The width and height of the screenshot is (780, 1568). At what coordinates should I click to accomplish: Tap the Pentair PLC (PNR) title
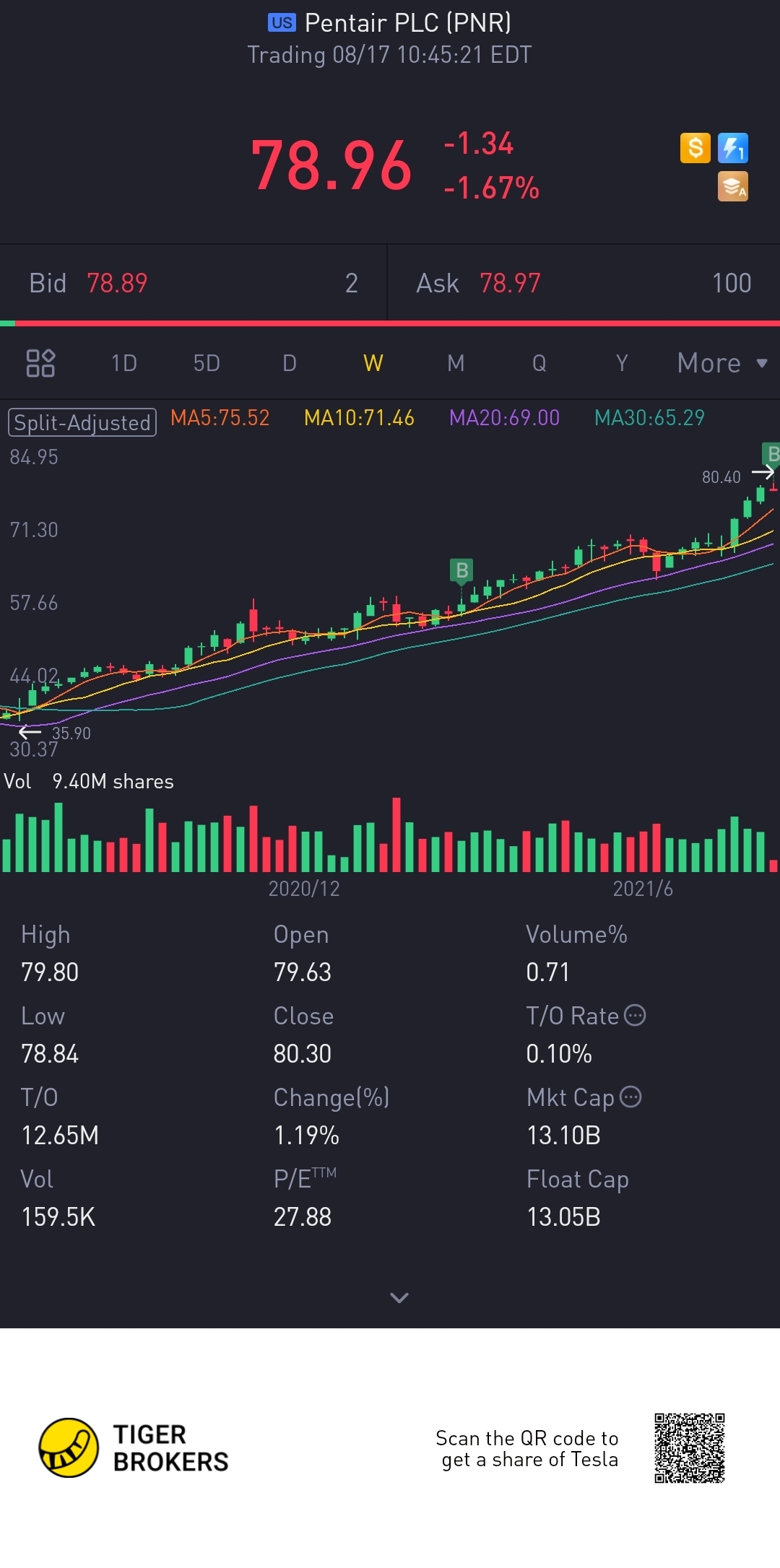pyautogui.click(x=408, y=23)
